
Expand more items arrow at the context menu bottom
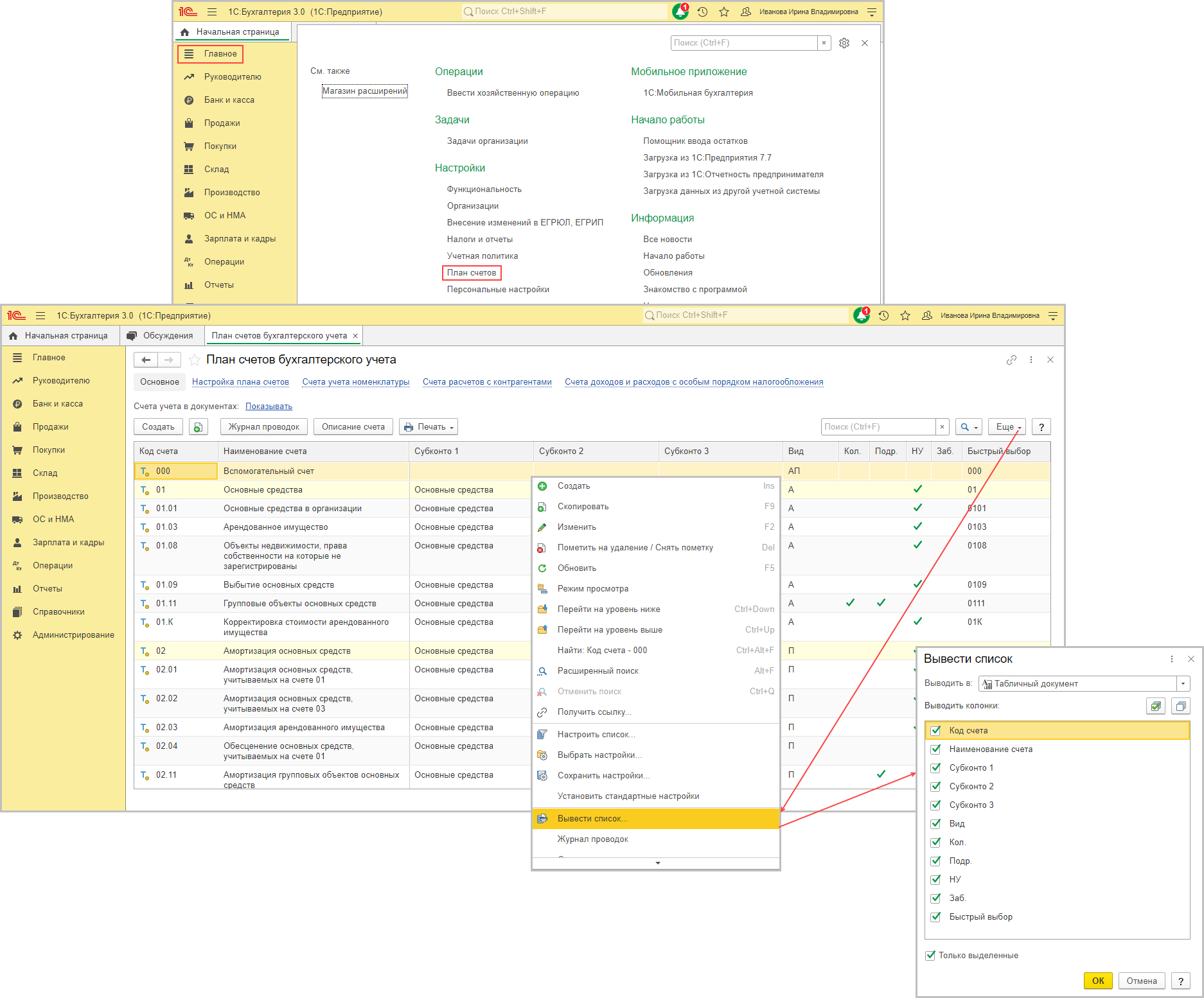(x=657, y=863)
